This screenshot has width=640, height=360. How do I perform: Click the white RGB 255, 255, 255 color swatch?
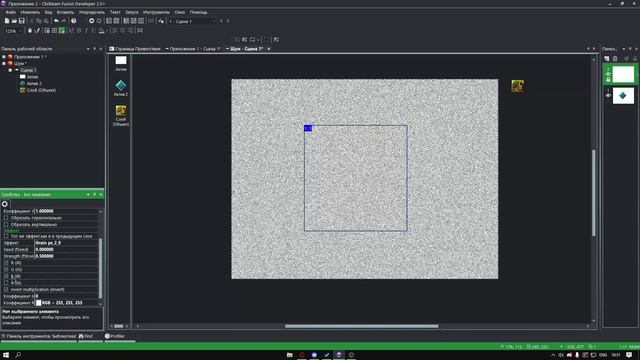pyautogui.click(x=39, y=303)
